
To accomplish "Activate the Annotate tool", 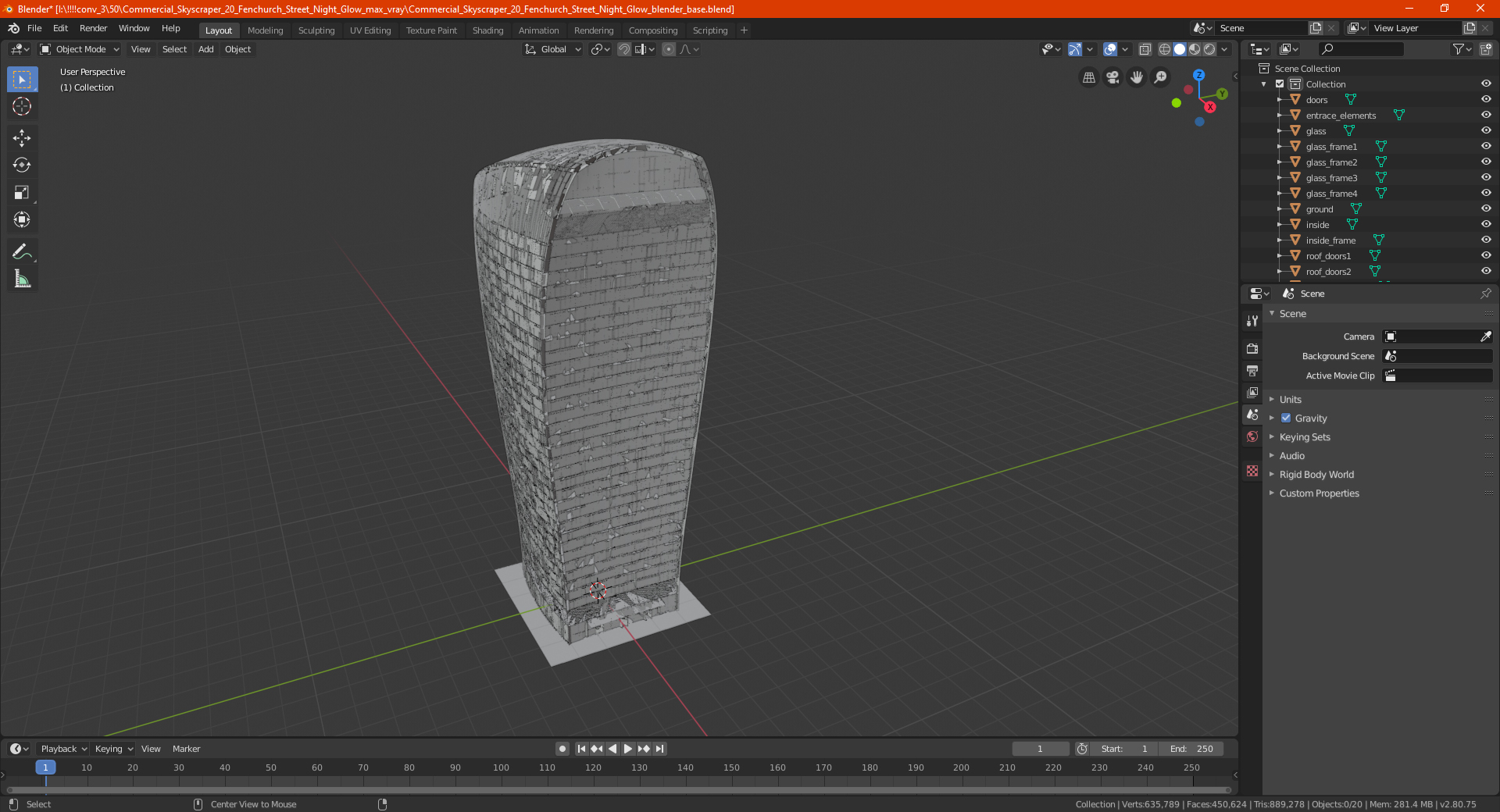I will (x=22, y=251).
